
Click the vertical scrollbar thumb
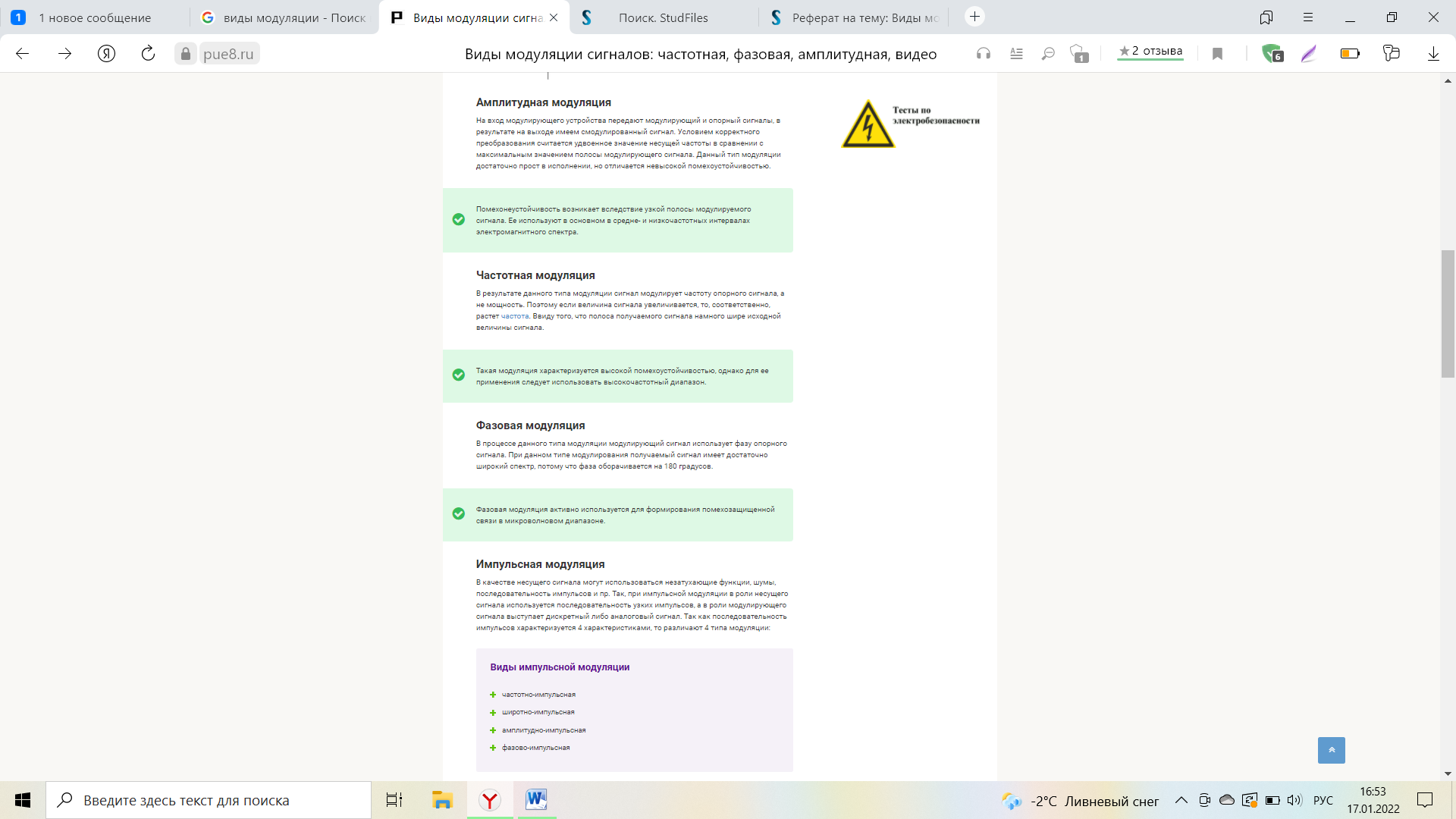[1448, 313]
